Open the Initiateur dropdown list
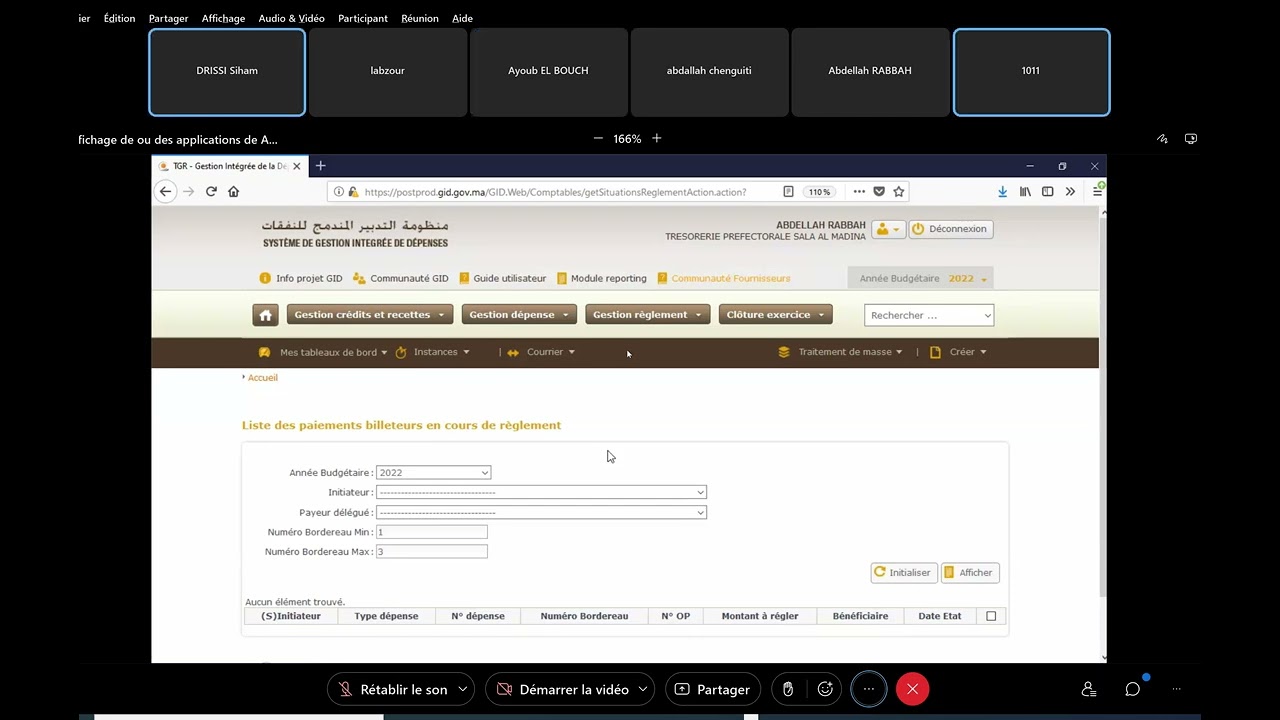This screenshot has height=720, width=1280. [541, 492]
